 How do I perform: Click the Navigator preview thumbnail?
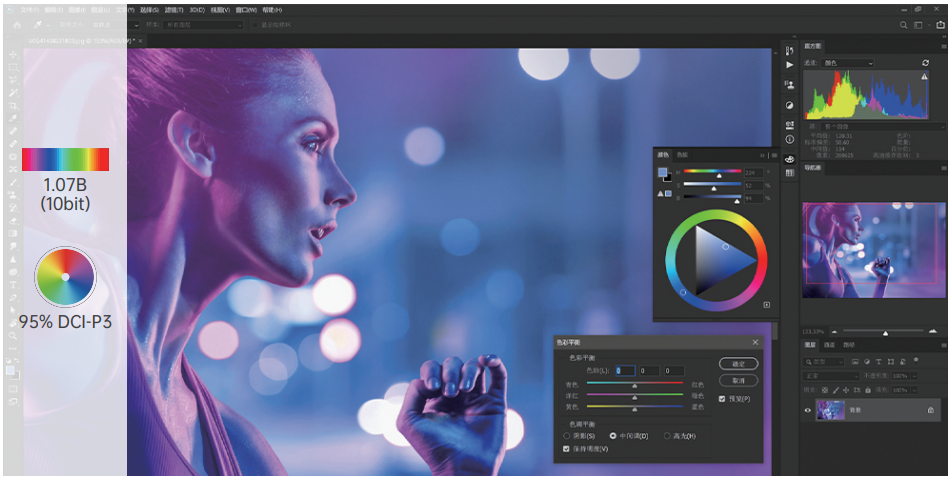[874, 250]
